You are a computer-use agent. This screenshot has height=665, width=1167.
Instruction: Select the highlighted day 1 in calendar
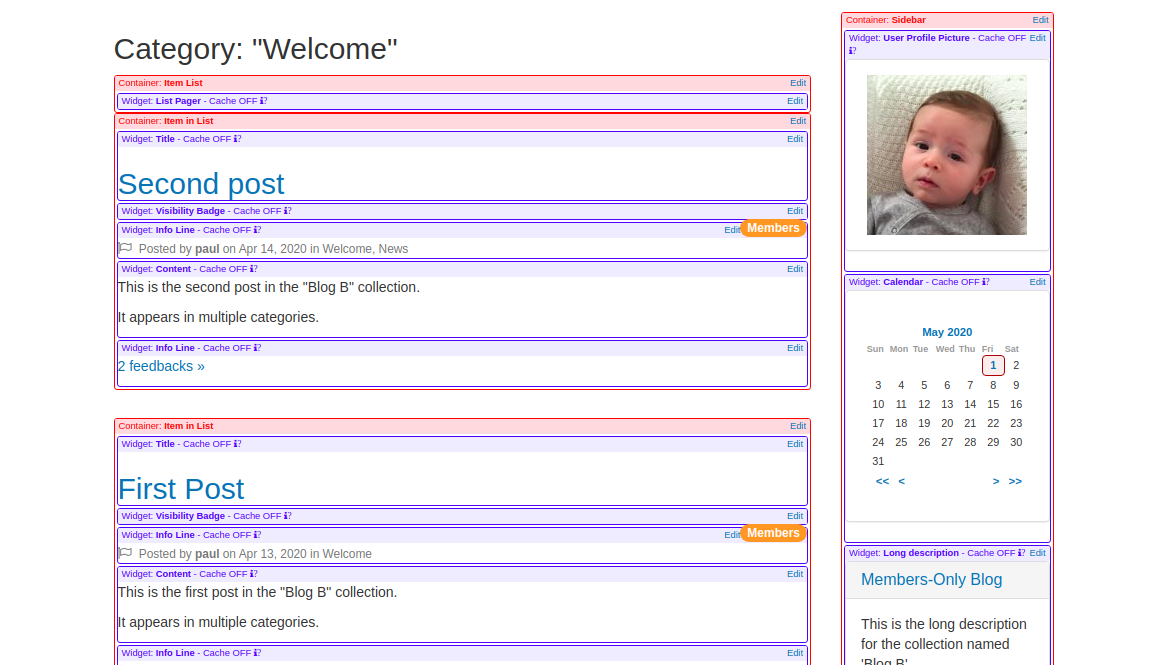pyautogui.click(x=993, y=365)
